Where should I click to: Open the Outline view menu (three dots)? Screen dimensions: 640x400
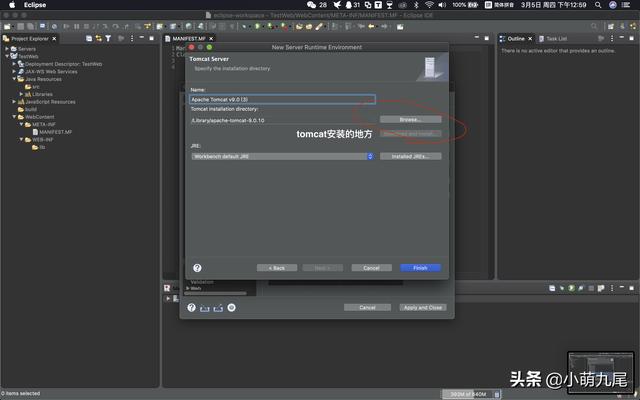tap(611, 38)
